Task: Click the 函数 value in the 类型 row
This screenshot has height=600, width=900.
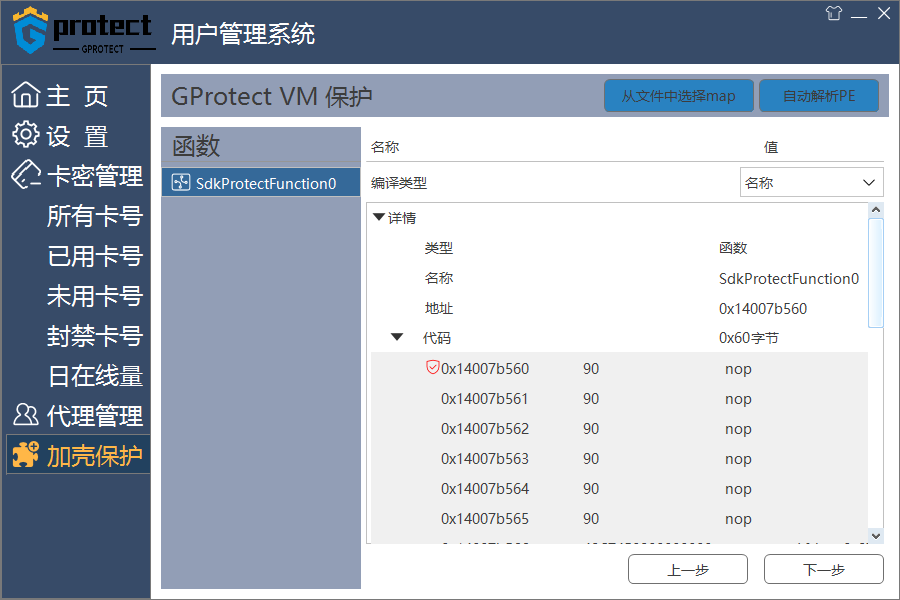Action: [x=733, y=247]
